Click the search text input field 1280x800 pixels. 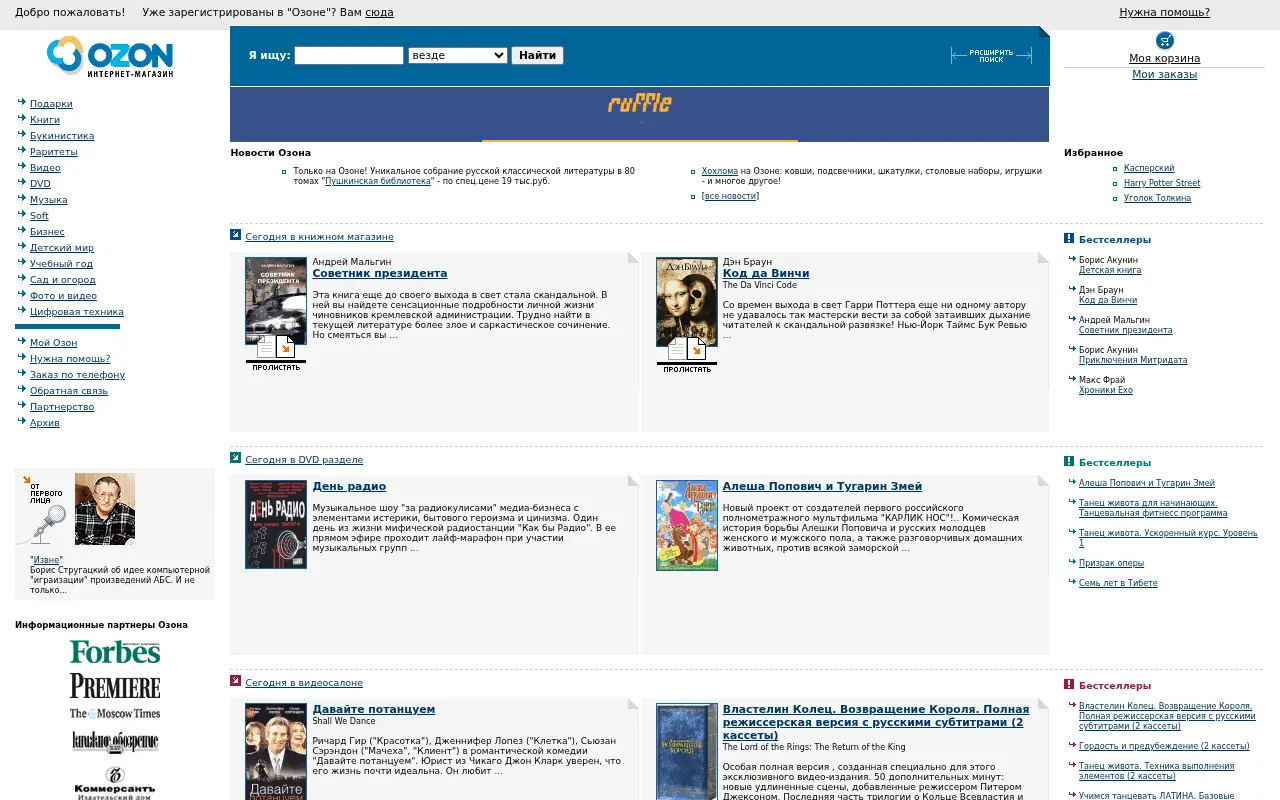349,55
